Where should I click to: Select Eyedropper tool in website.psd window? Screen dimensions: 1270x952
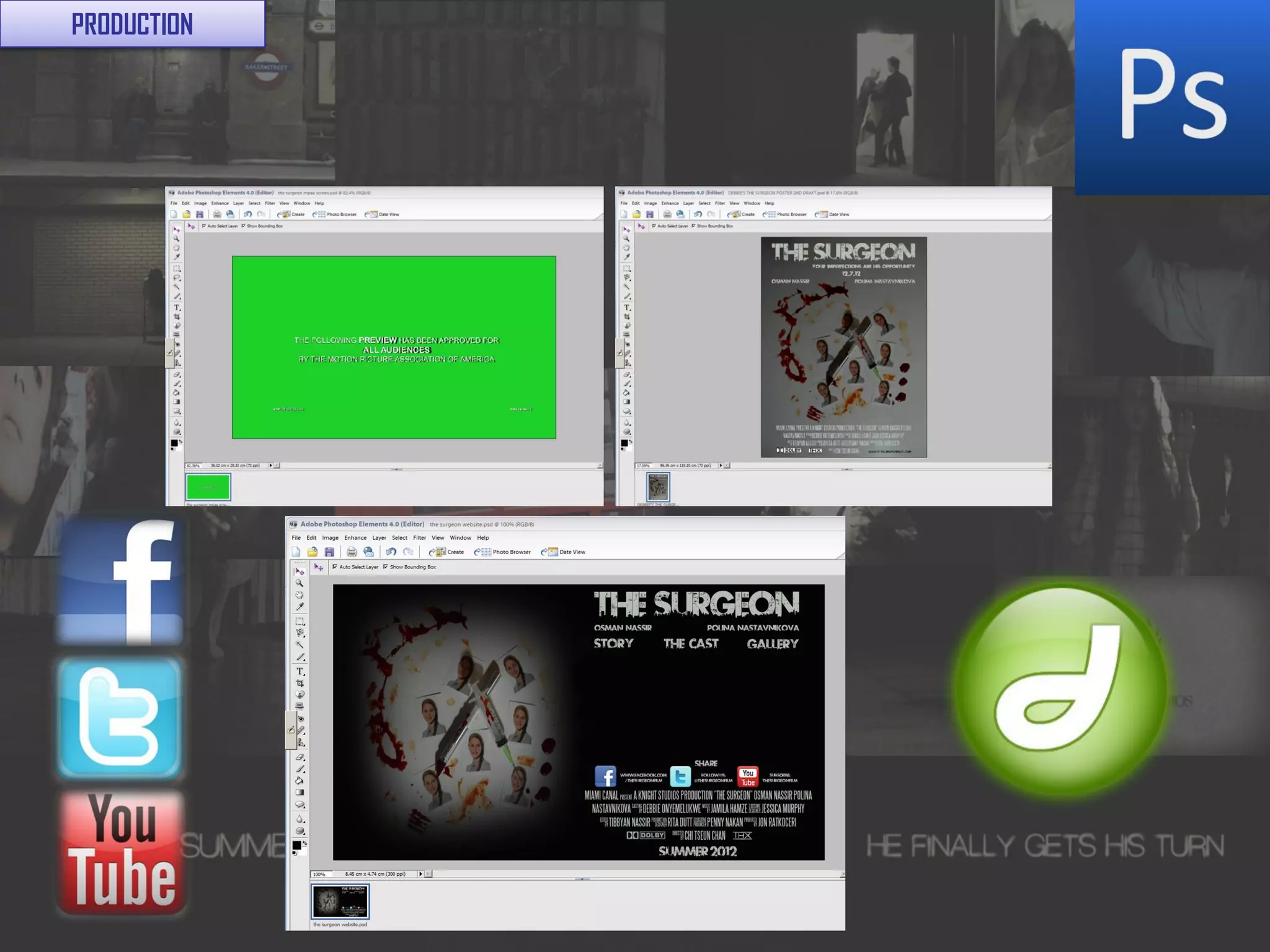pyautogui.click(x=300, y=606)
